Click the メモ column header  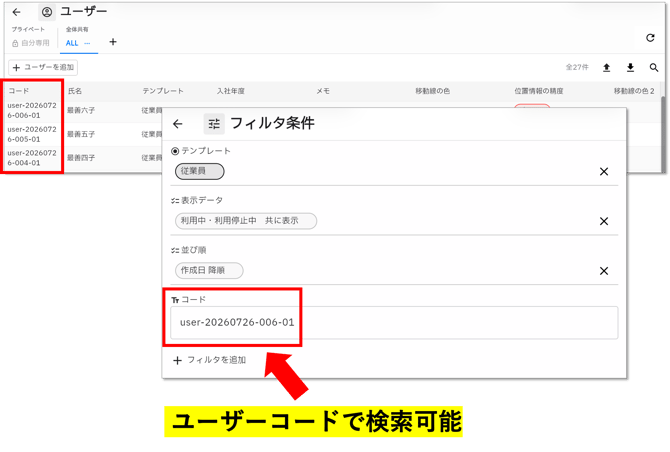coord(323,91)
